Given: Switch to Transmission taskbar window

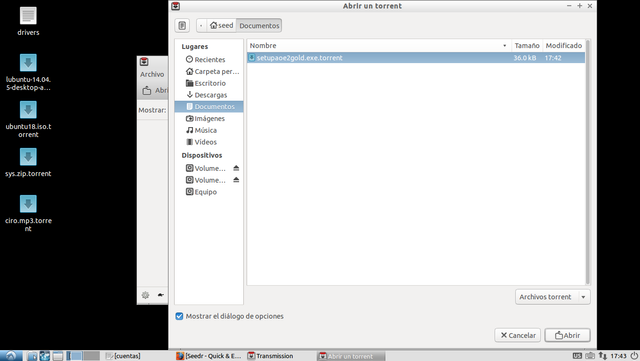Looking at the screenshot, I should tap(281, 356).
